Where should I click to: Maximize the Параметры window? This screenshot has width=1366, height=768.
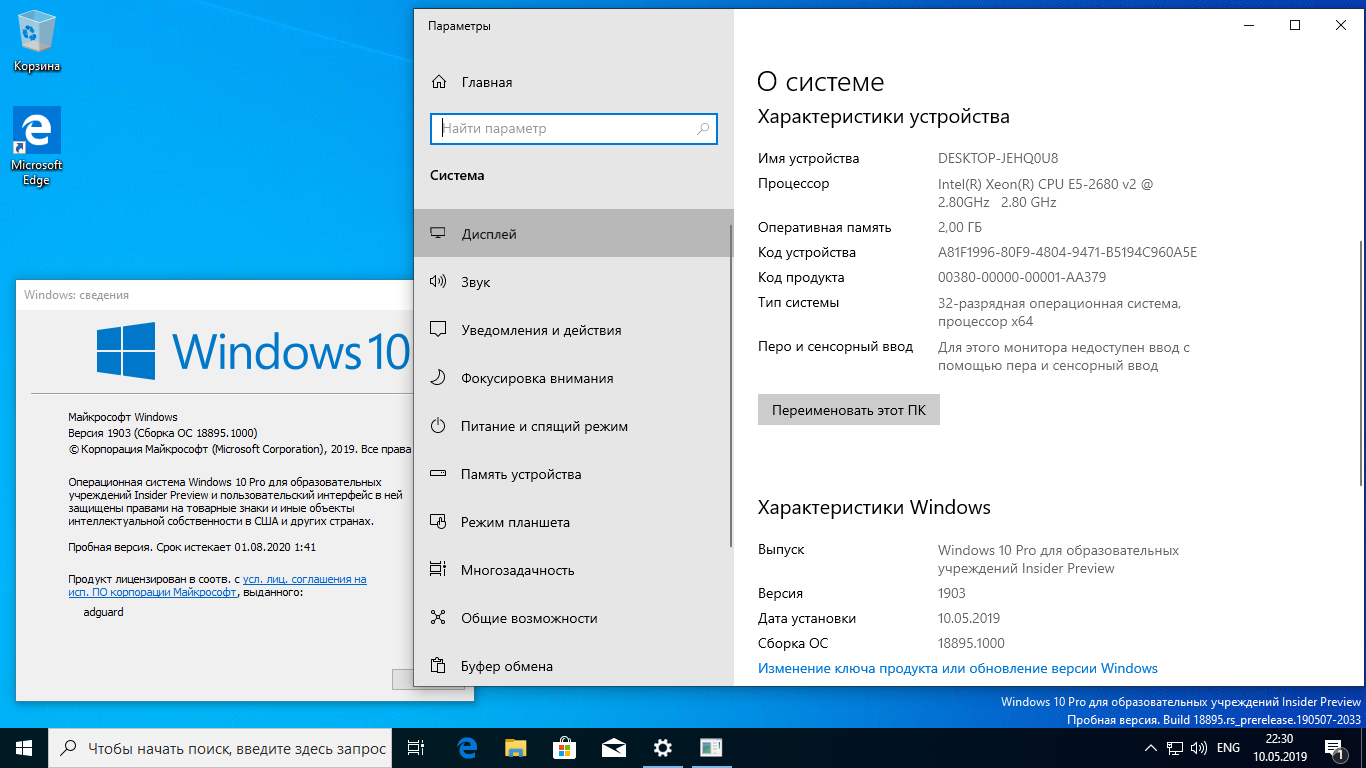(1296, 26)
